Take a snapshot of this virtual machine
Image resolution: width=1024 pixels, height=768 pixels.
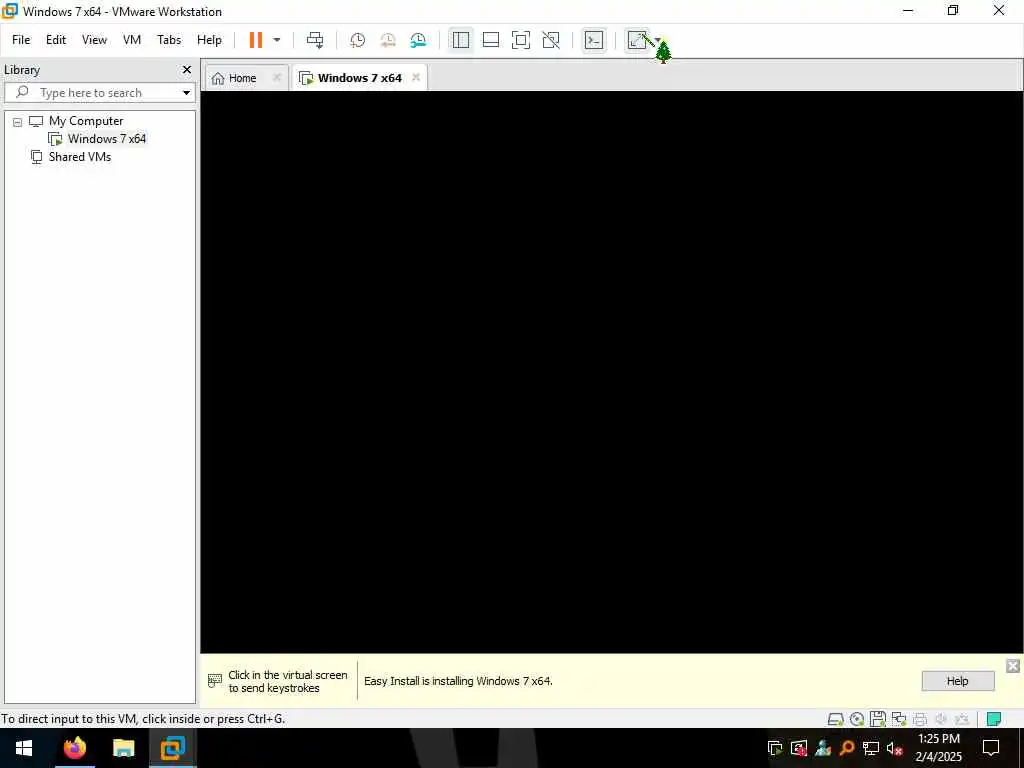pos(357,40)
